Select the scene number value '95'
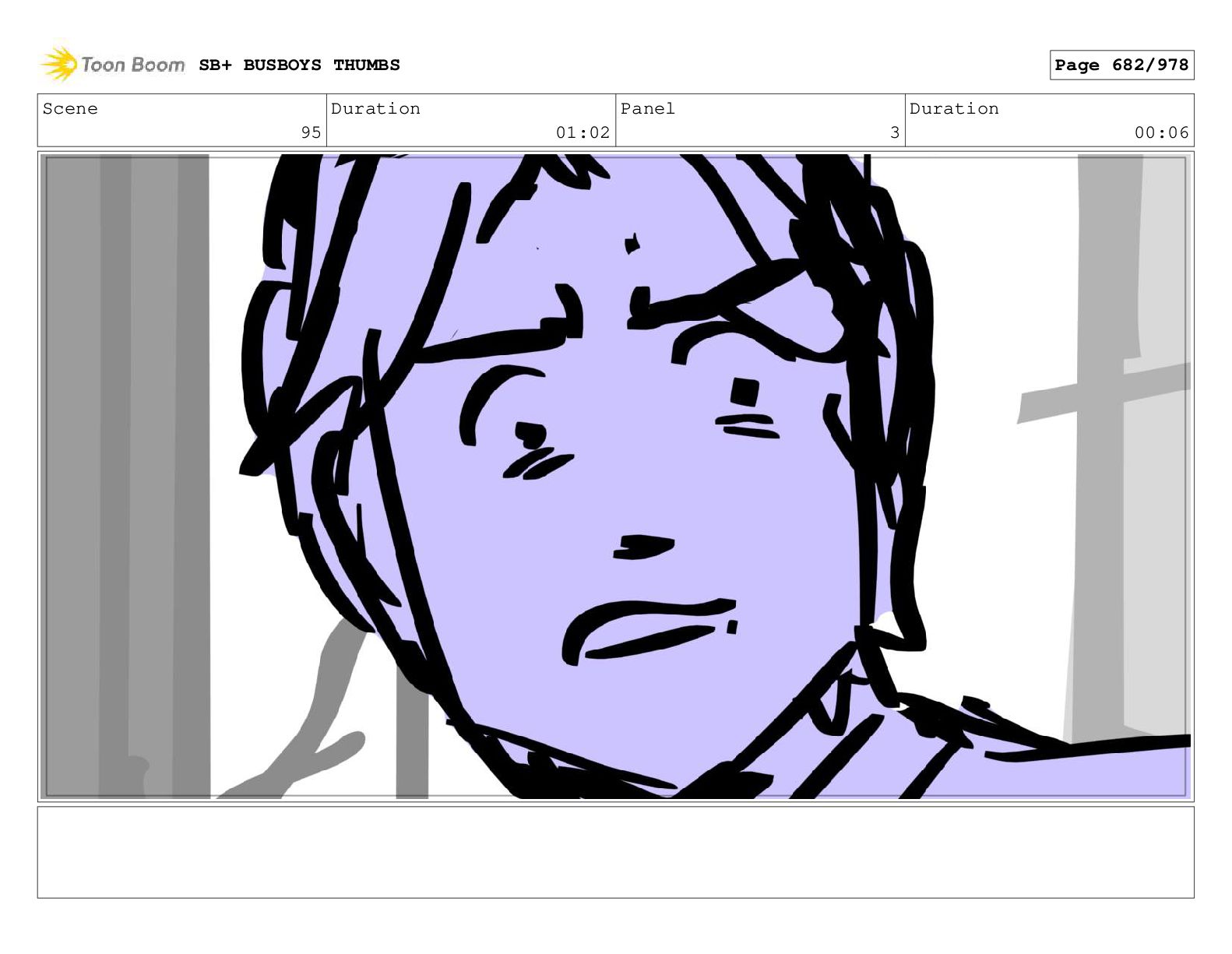Screen dimensions: 1232x954 pyautogui.click(x=311, y=132)
